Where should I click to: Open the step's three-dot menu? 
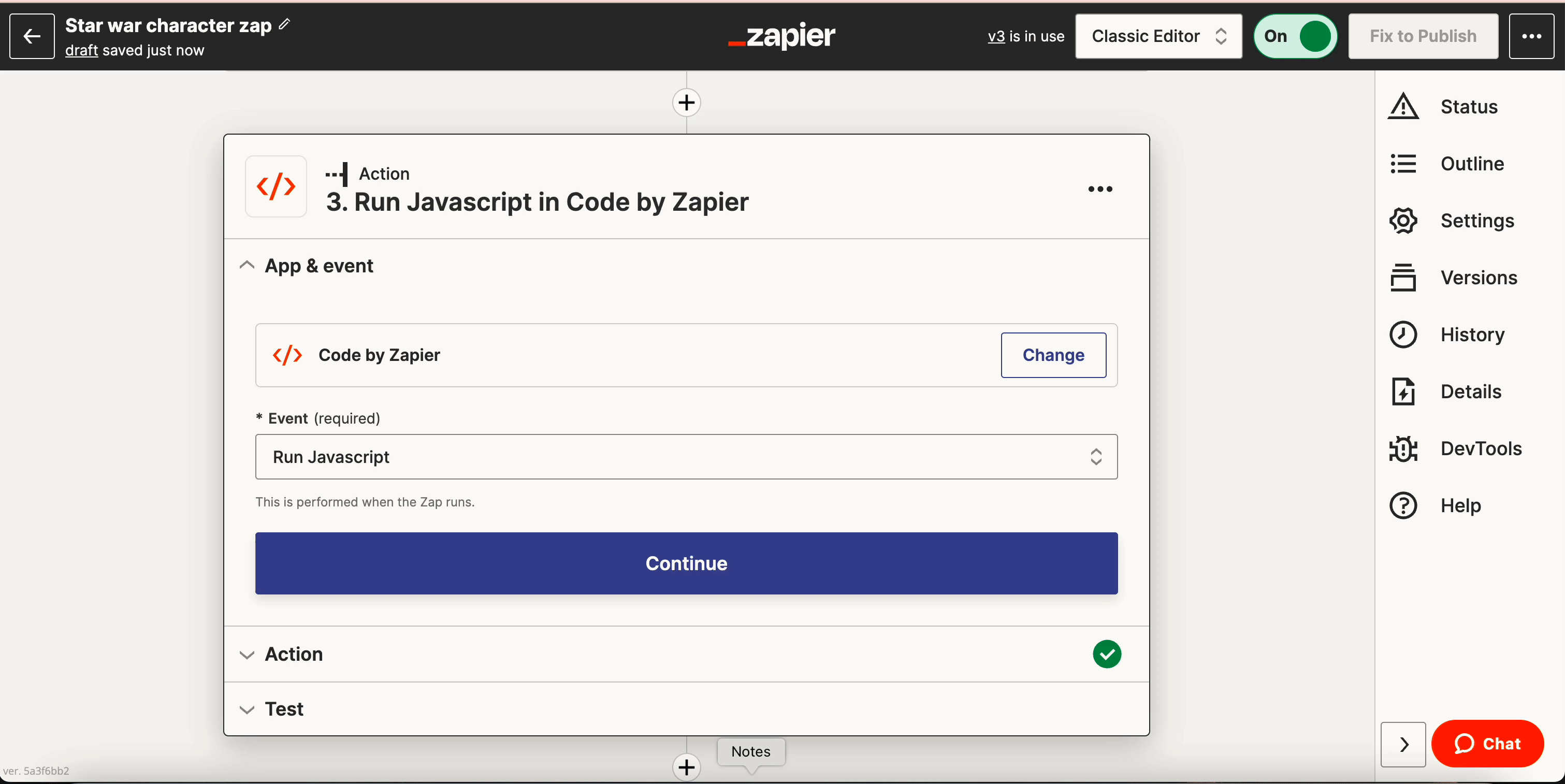click(x=1099, y=189)
